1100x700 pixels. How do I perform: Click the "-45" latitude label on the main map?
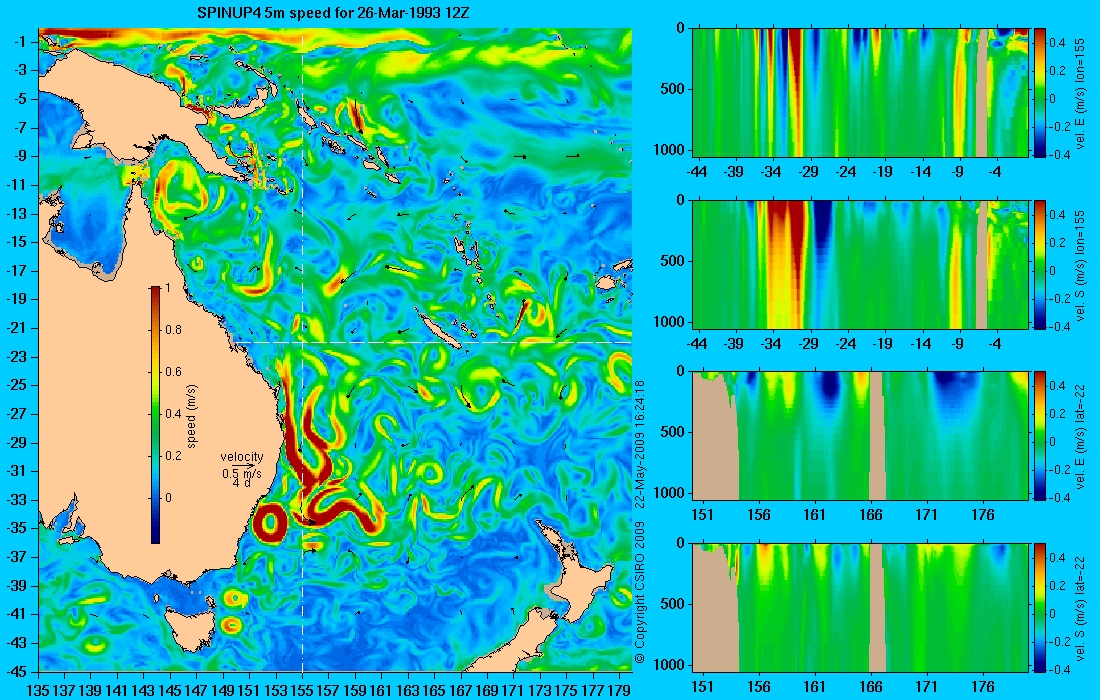point(17,671)
